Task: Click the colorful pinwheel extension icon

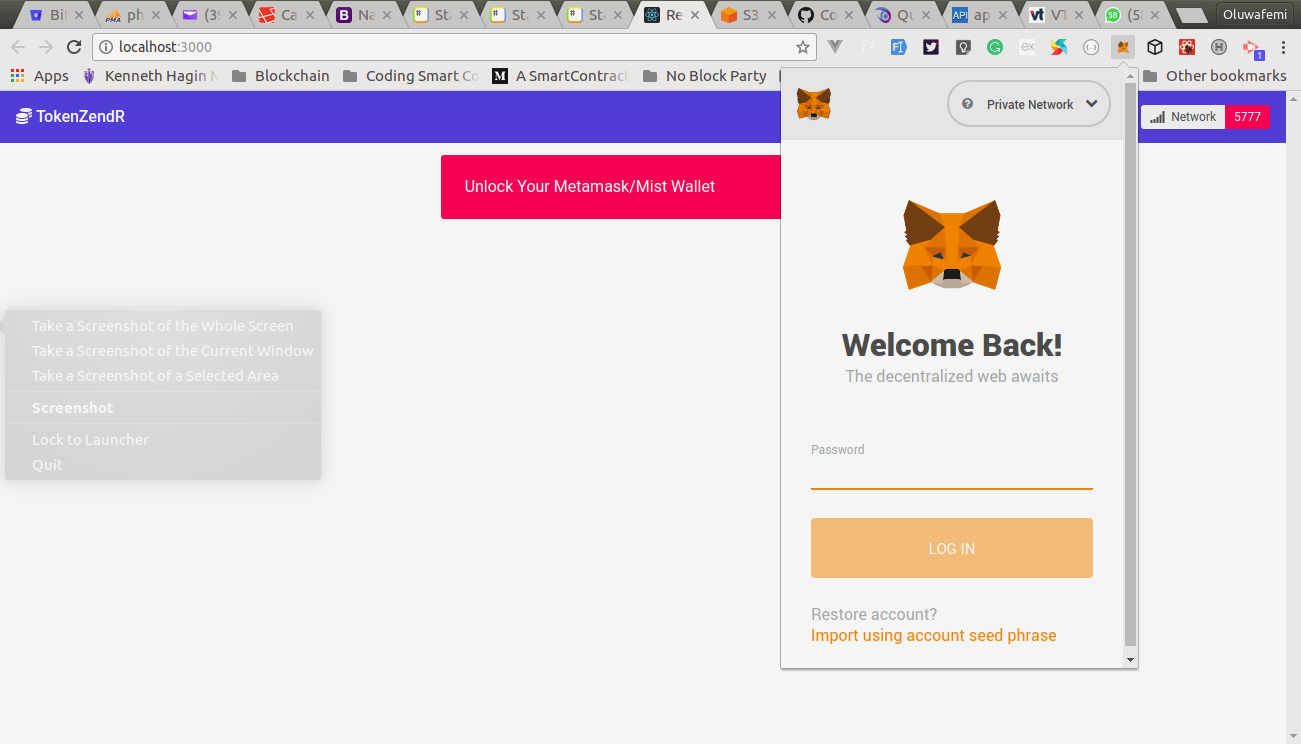Action: pos(1059,47)
